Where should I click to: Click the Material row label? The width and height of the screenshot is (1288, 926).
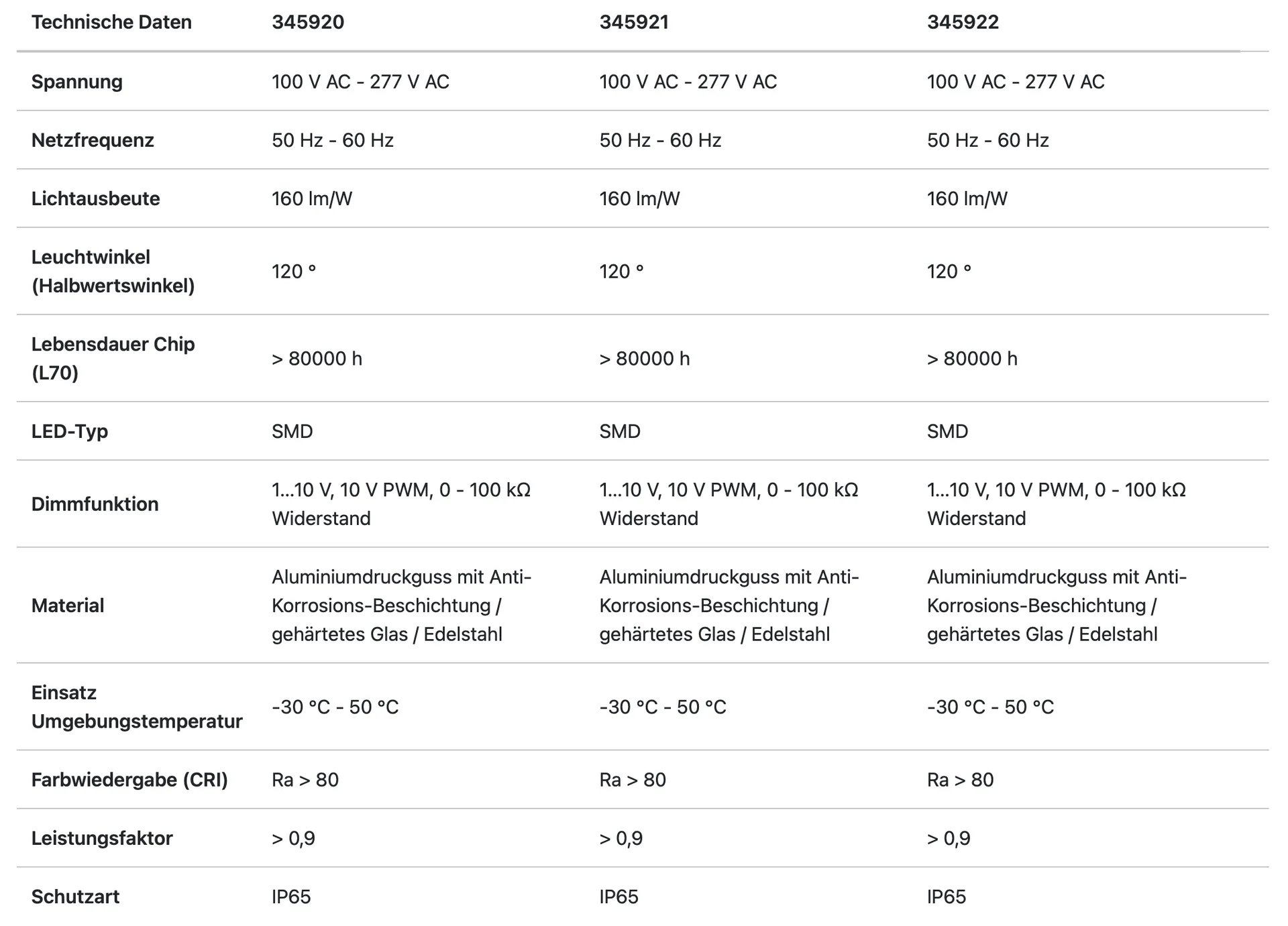[68, 605]
